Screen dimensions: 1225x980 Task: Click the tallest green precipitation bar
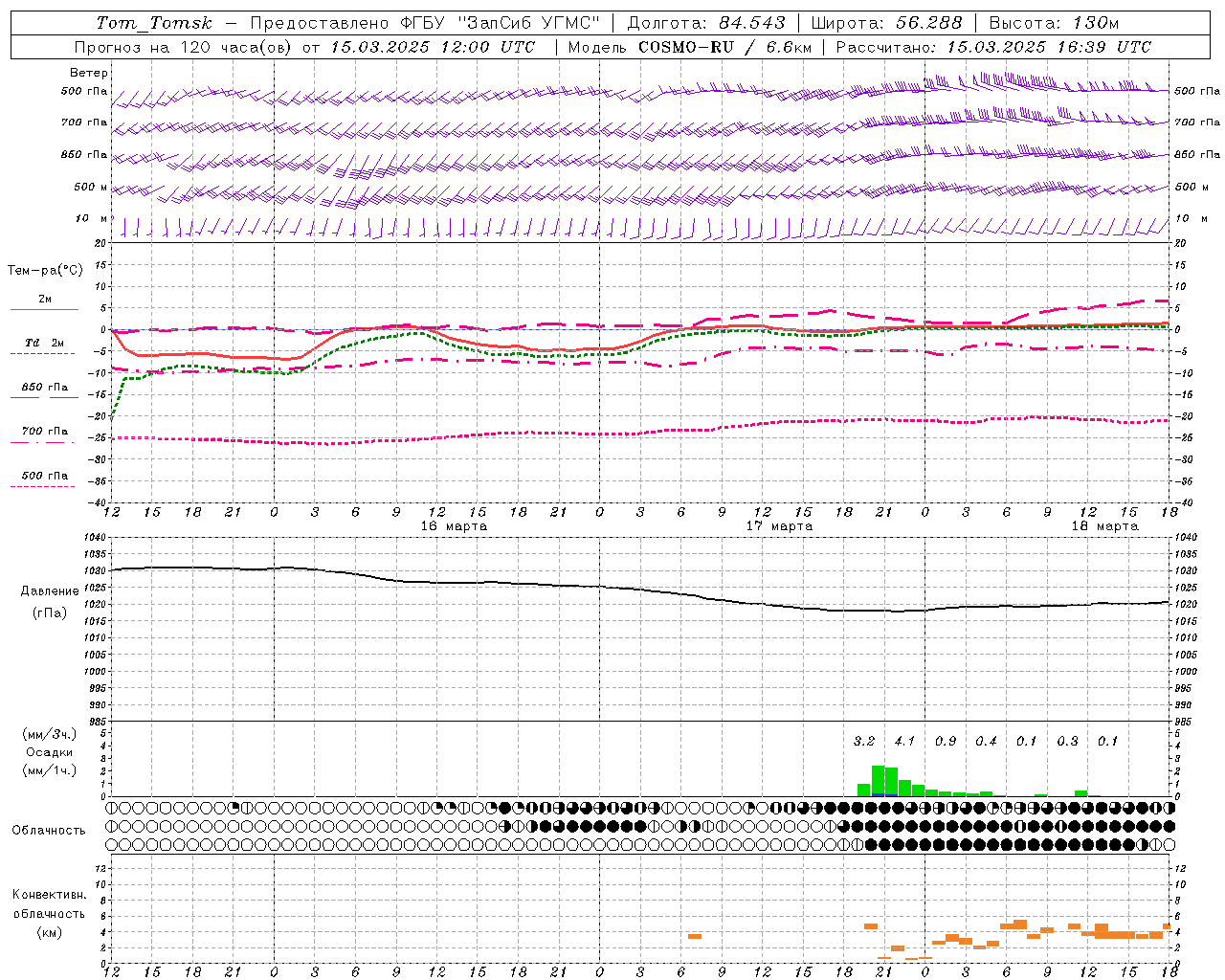click(x=878, y=781)
